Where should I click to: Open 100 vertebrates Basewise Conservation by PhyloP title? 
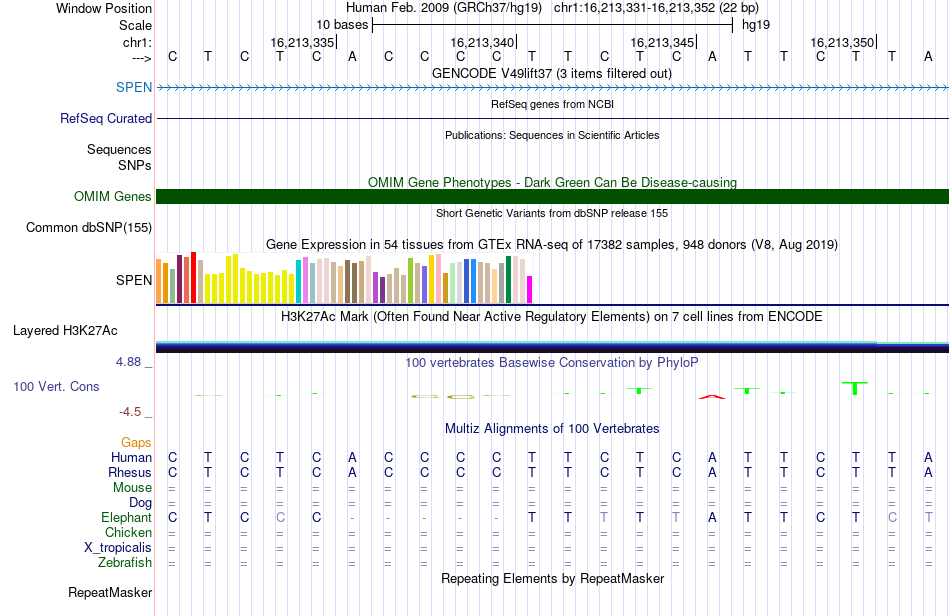pyautogui.click(x=552, y=363)
